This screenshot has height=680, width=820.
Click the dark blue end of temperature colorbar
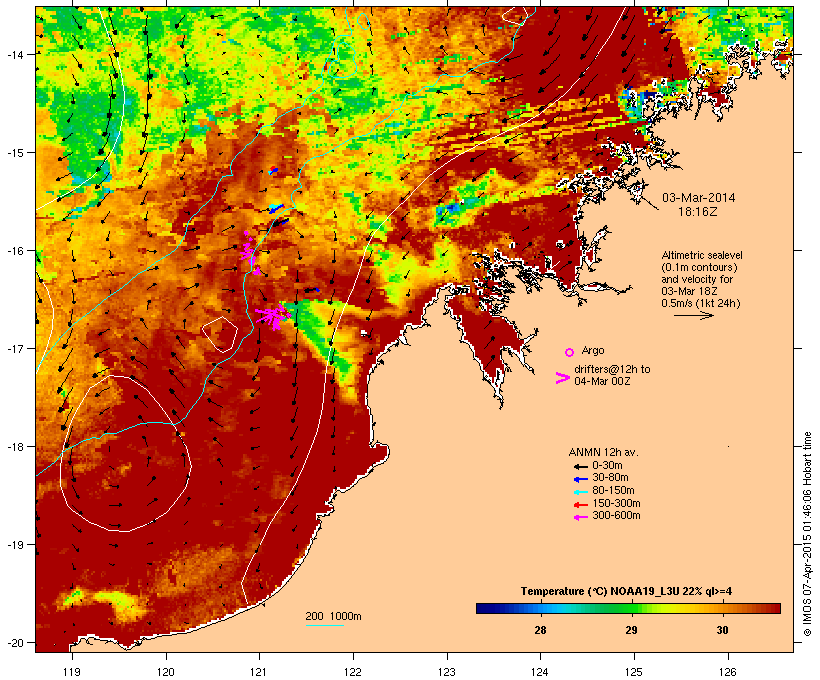pyautogui.click(x=482, y=608)
